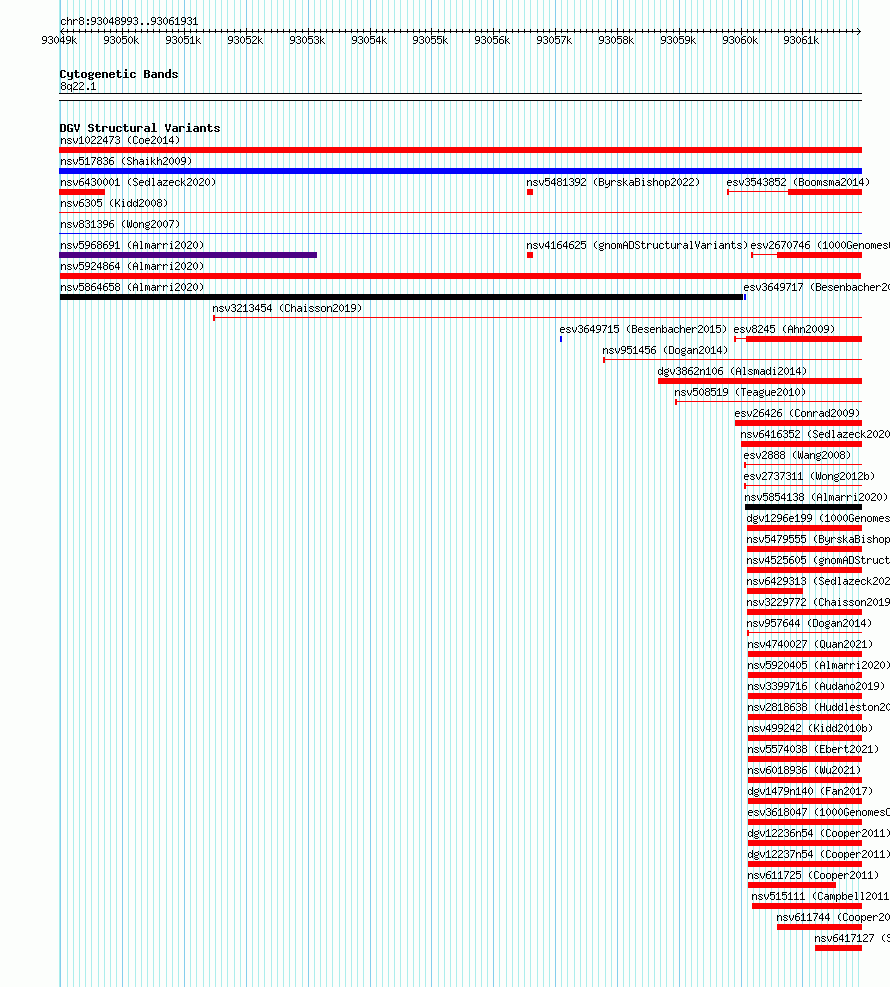Click nsv3399716 (Audano2019) label
The width and height of the screenshot is (890, 987).
(x=816, y=686)
